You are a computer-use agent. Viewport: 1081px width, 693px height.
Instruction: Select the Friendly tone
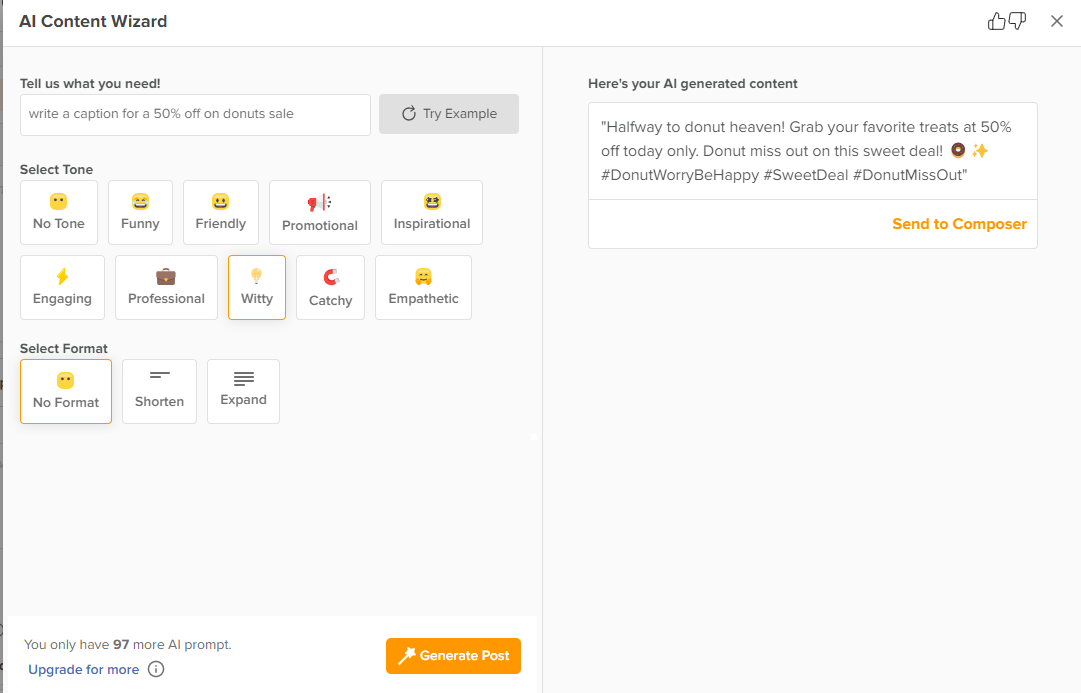(x=221, y=212)
